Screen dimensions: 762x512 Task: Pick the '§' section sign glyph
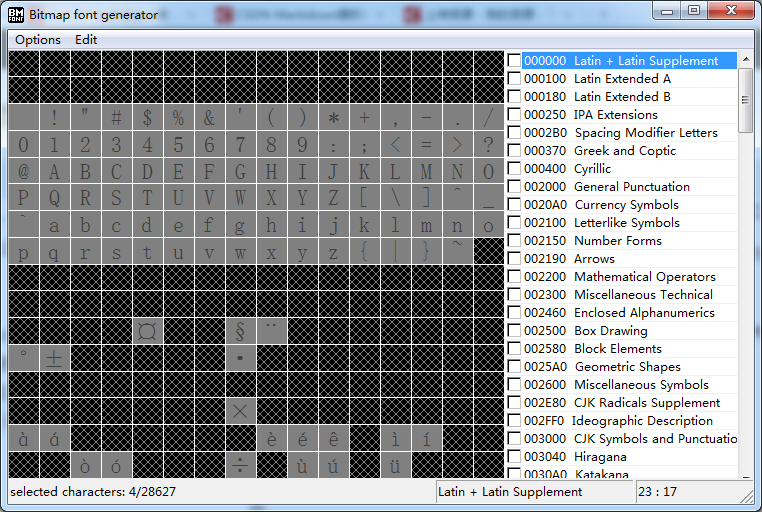coord(240,331)
